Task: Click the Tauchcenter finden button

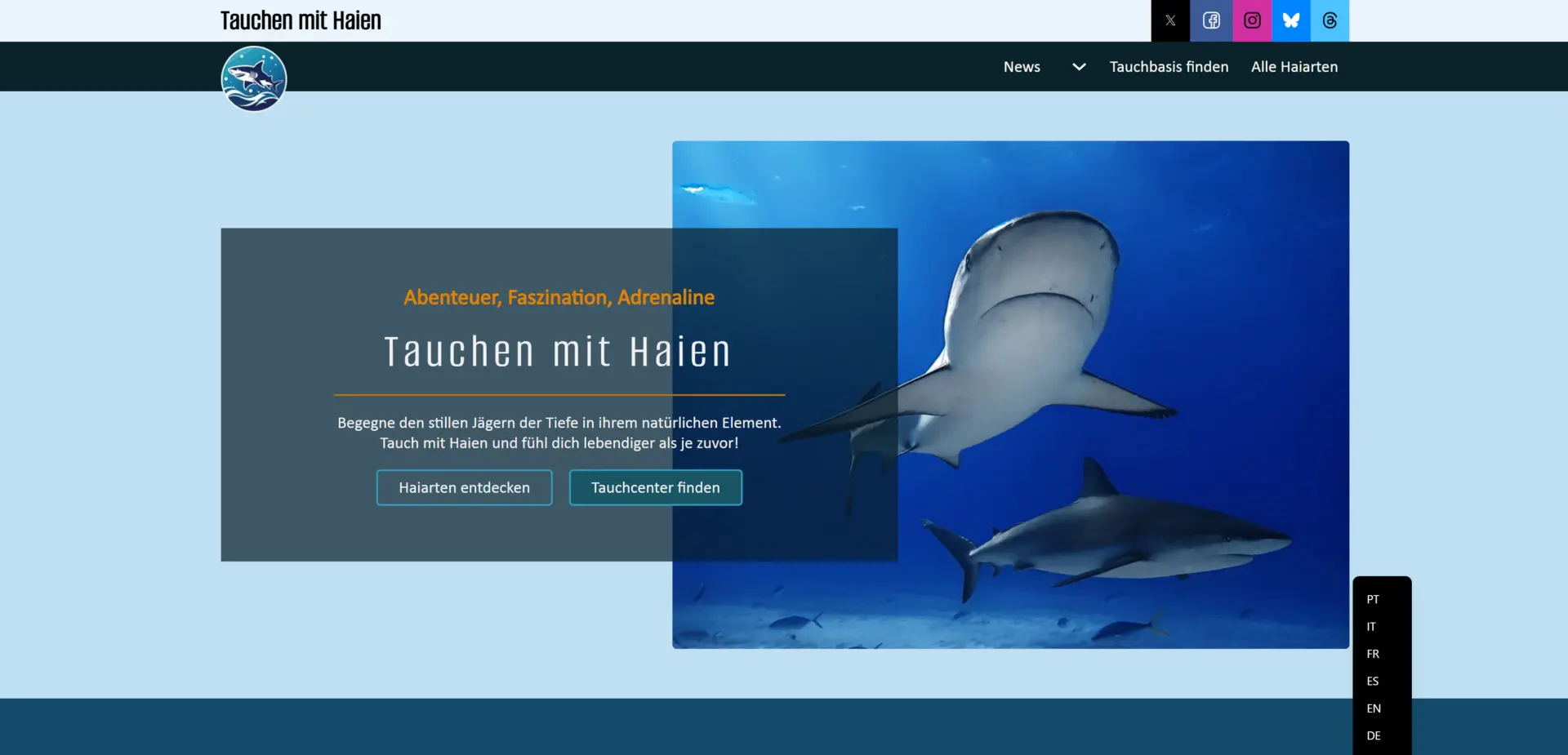Action: 656,487
